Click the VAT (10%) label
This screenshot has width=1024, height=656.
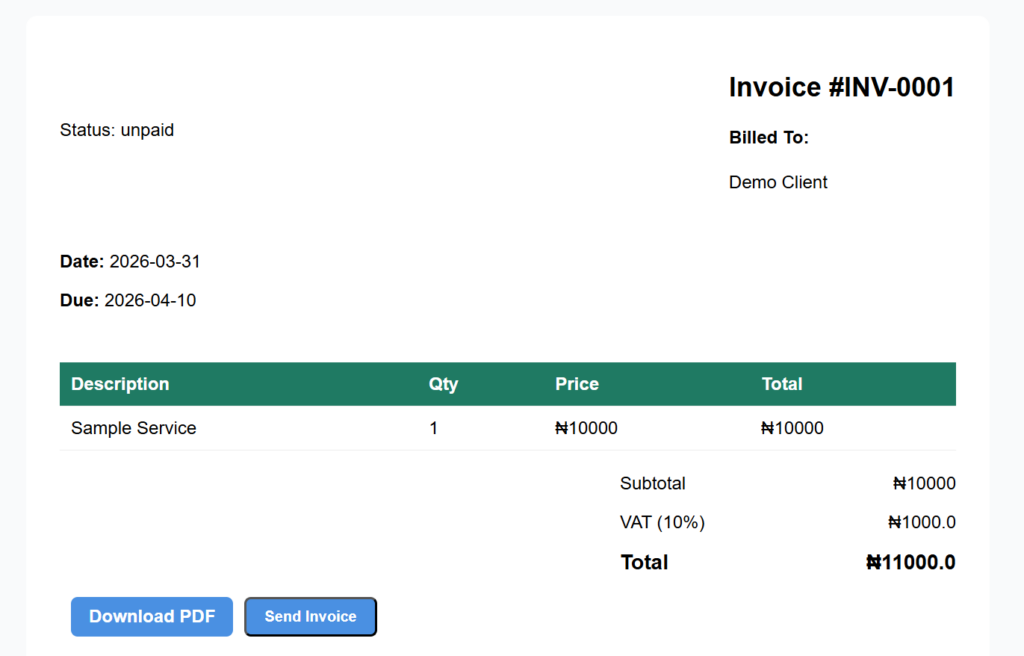[662, 523]
